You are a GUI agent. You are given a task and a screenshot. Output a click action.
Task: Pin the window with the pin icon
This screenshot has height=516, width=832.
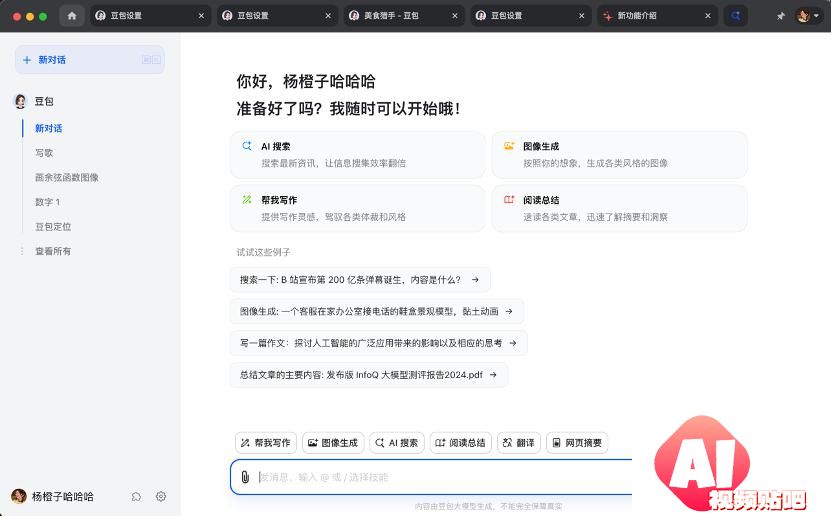pyautogui.click(x=781, y=16)
